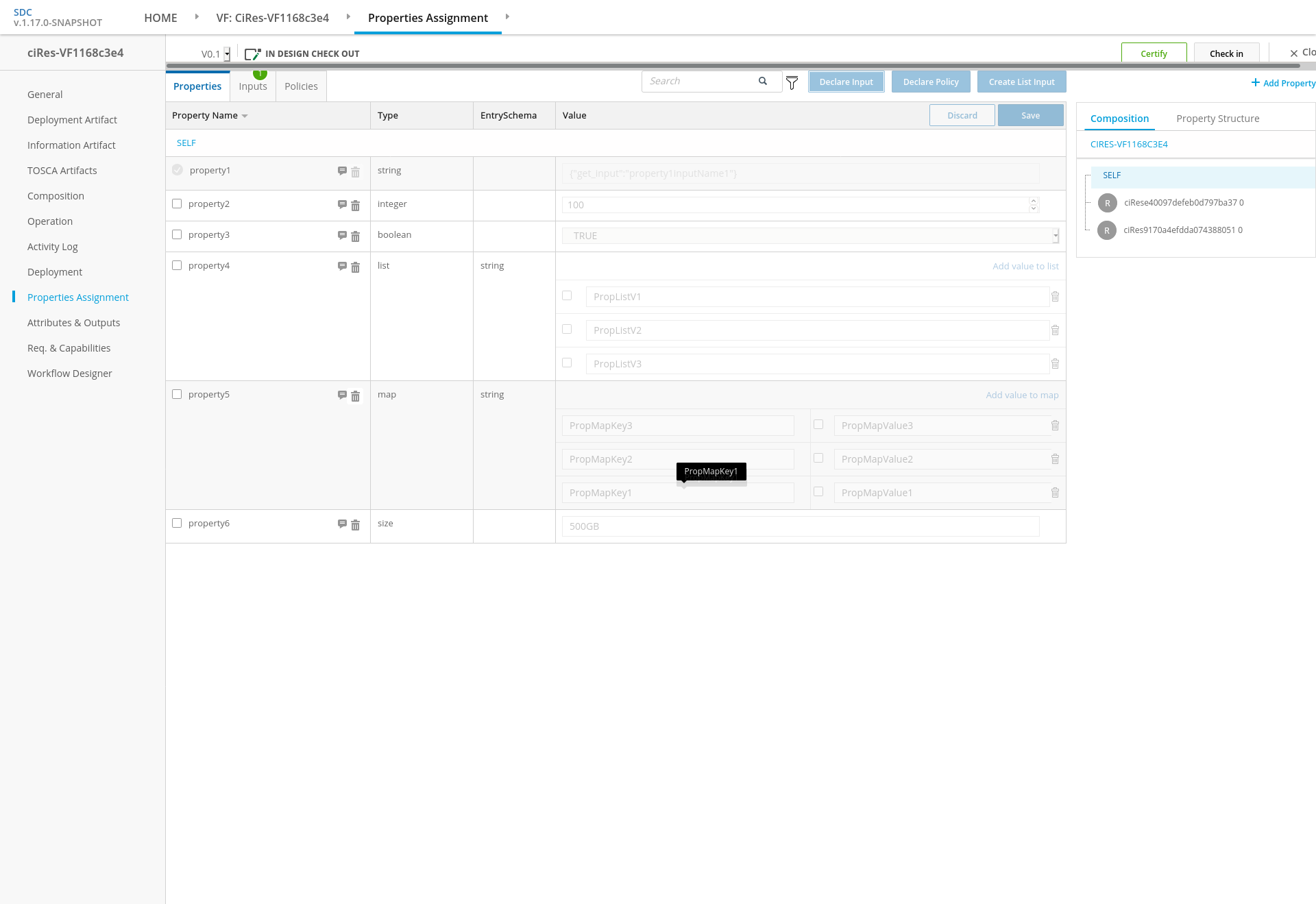The width and height of the screenshot is (1316, 904).
Task: Click the Save button
Action: pyautogui.click(x=1030, y=115)
